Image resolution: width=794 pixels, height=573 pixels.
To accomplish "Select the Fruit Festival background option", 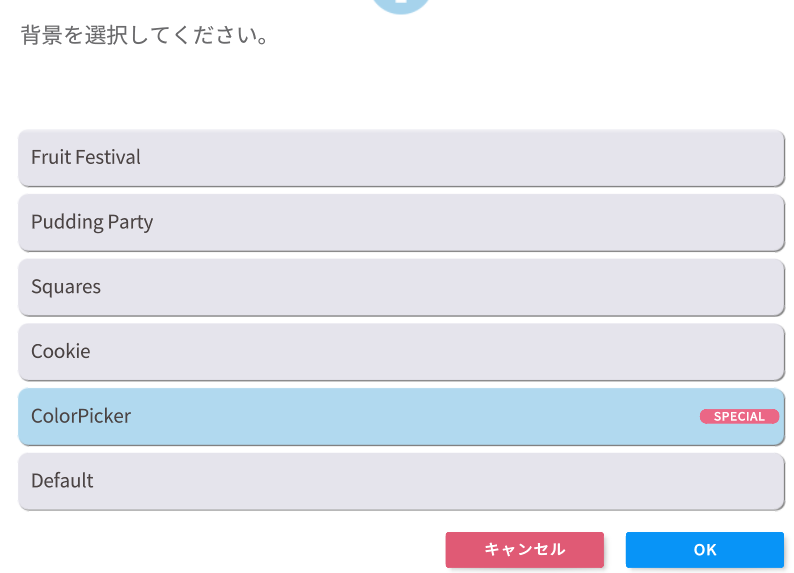I will 401,158.
